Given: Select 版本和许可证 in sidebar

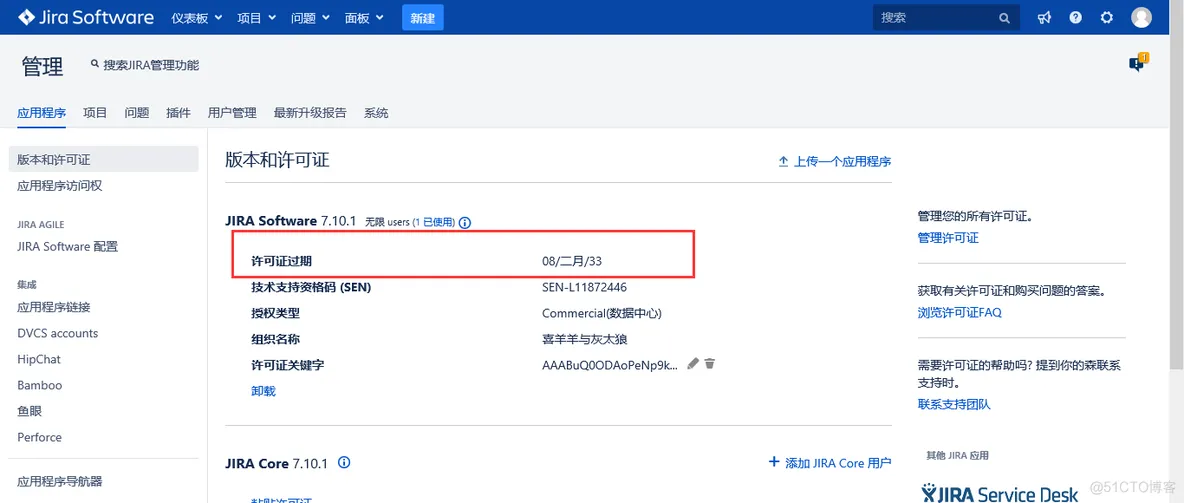Looking at the screenshot, I should 103,159.
